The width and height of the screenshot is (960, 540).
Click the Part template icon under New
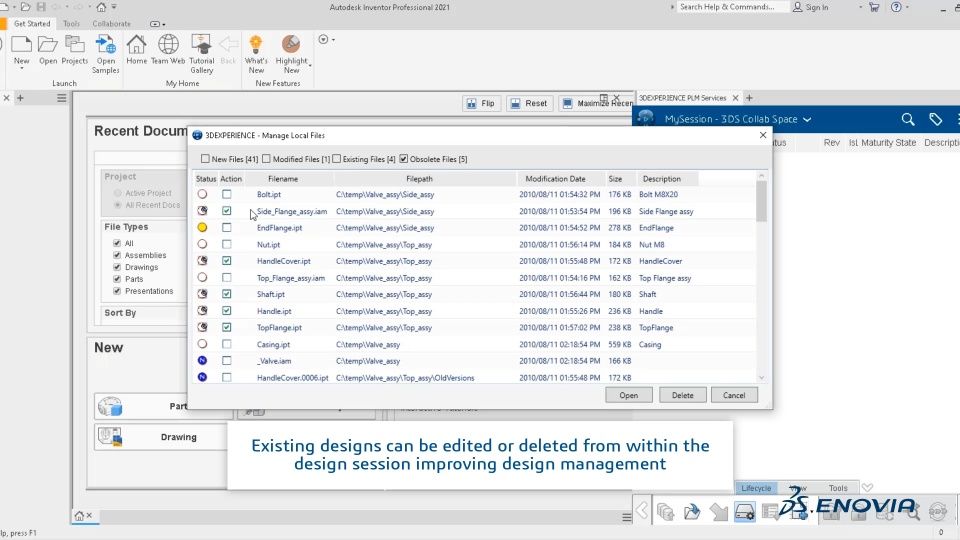110,407
